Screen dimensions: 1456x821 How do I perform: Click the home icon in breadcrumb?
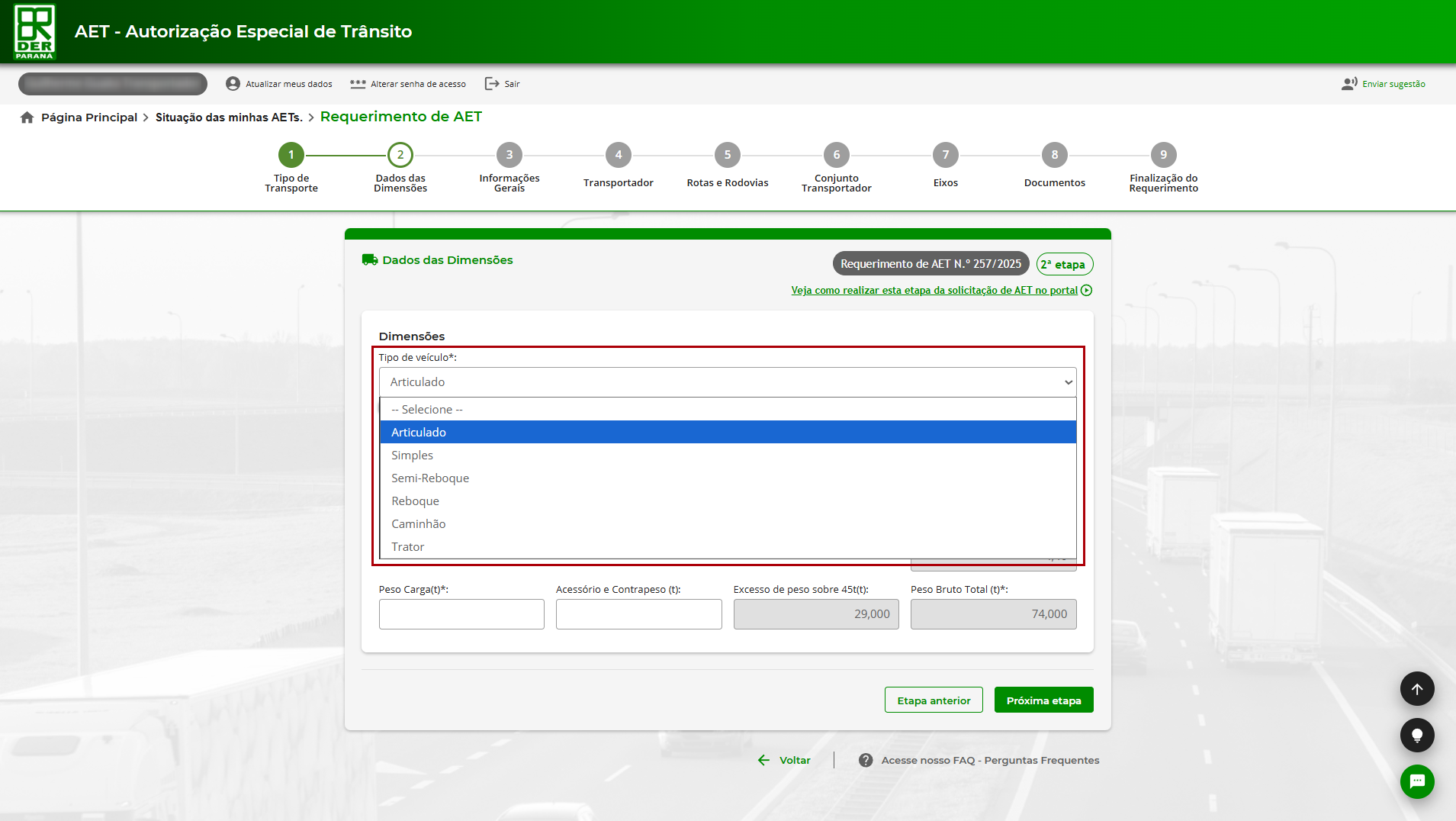[27, 118]
